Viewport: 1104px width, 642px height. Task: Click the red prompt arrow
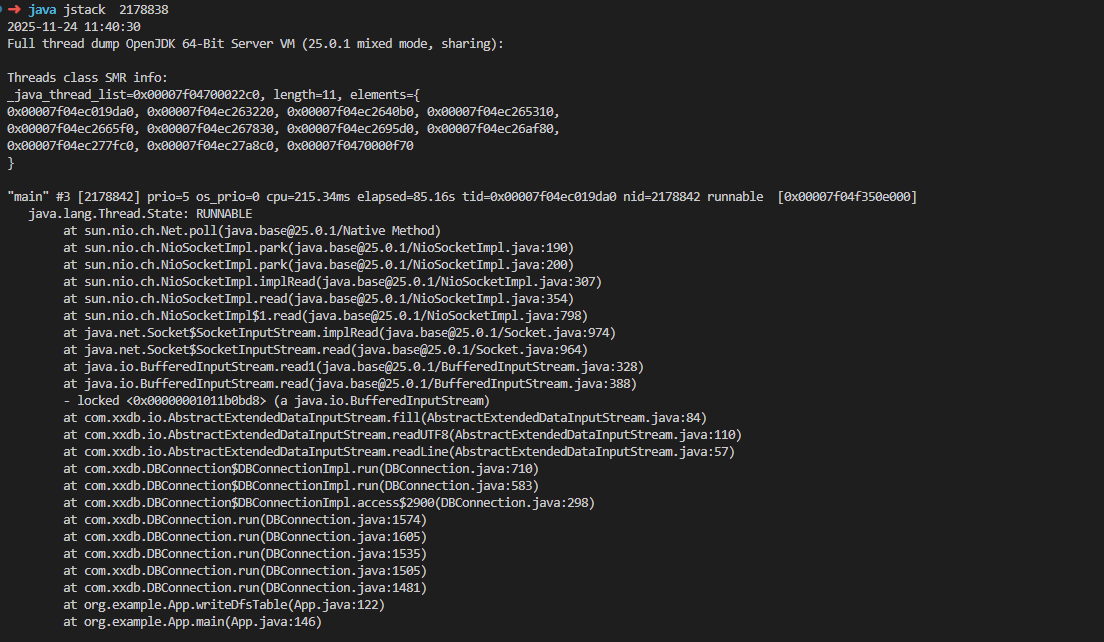[x=14, y=9]
